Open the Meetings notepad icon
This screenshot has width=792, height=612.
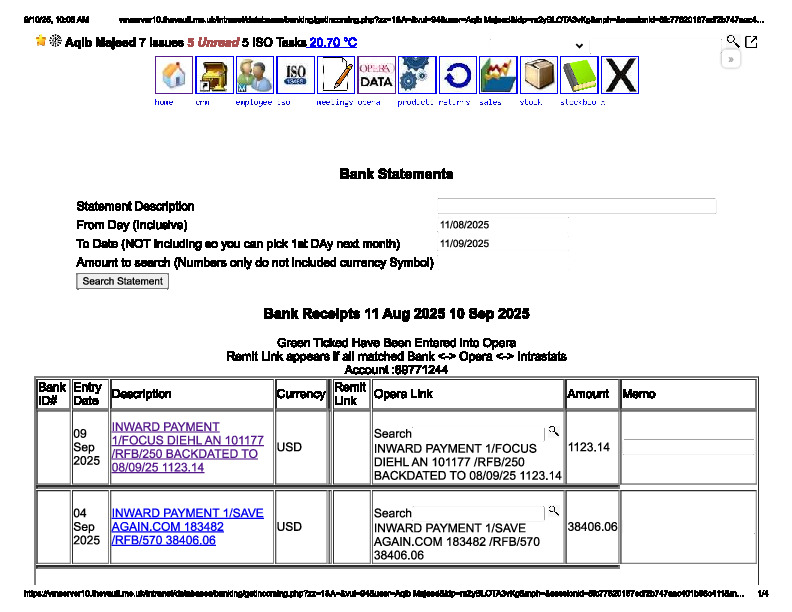click(336, 75)
